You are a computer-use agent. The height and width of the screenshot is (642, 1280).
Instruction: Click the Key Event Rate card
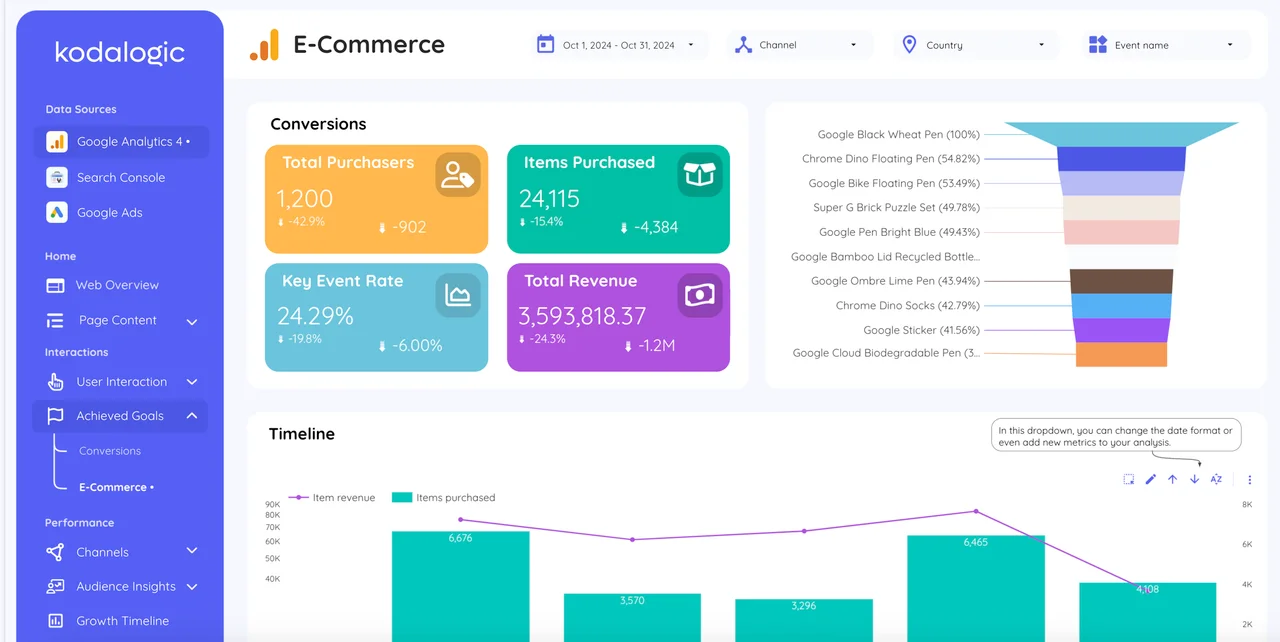pos(376,317)
